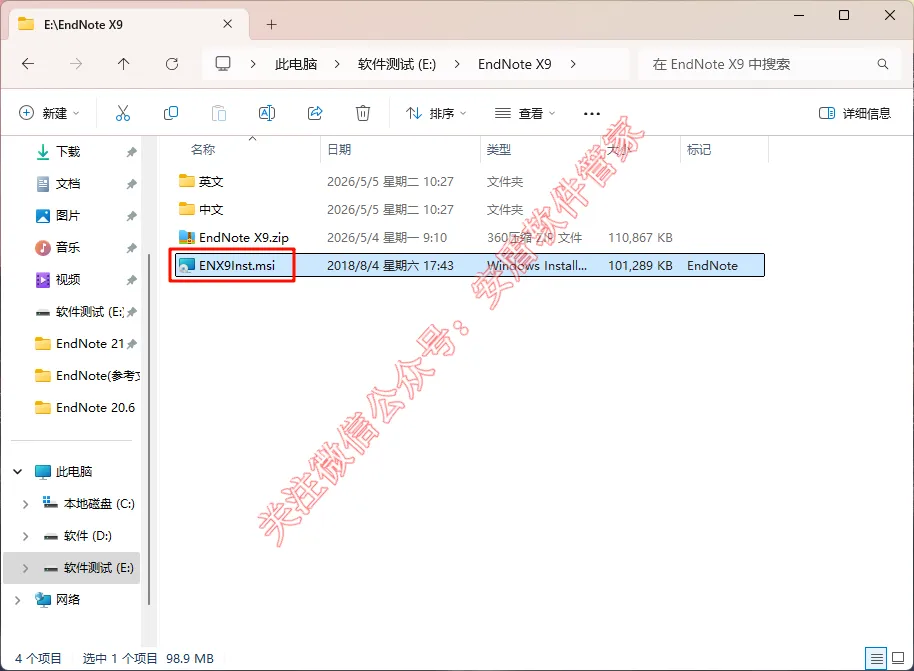Image resolution: width=914 pixels, height=671 pixels.
Task: Expand the 网络 tree node
Action: tap(17, 600)
